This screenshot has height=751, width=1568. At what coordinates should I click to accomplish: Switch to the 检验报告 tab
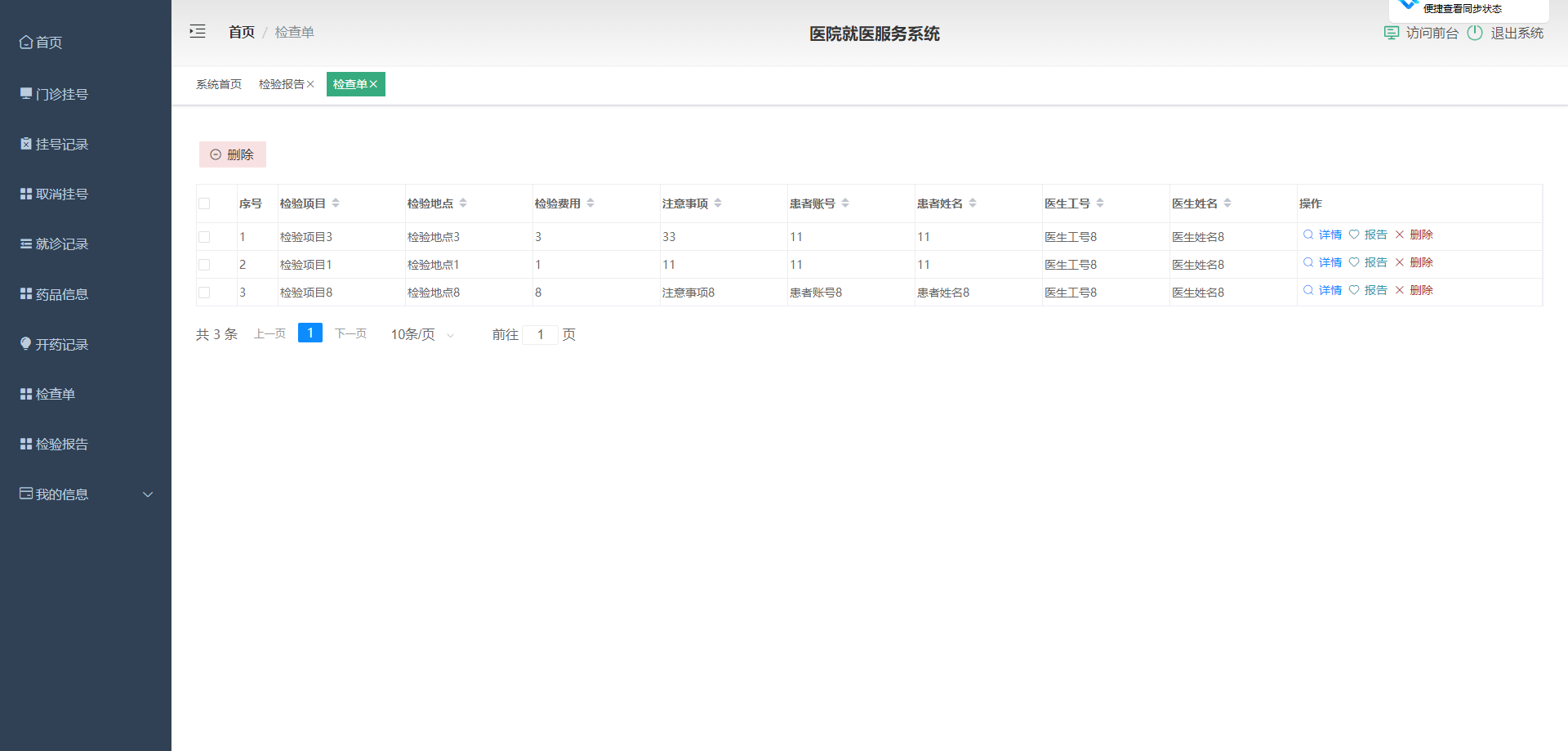(x=282, y=84)
